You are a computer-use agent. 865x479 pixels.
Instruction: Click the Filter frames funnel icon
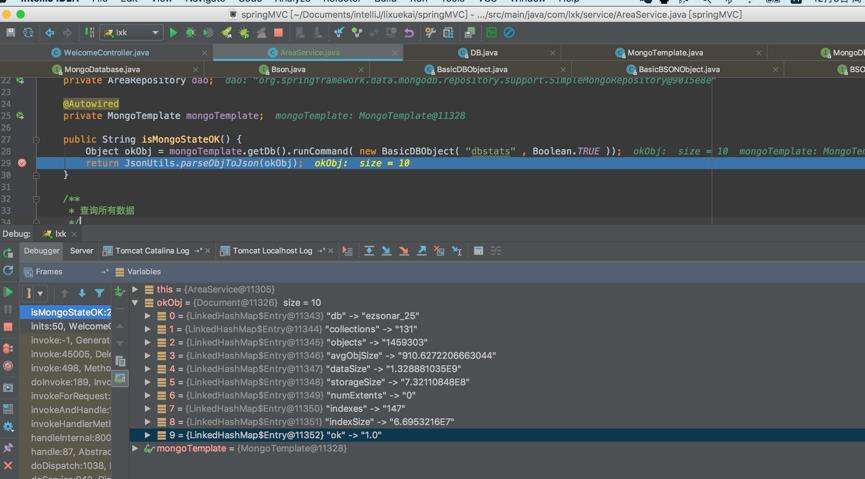[99, 293]
